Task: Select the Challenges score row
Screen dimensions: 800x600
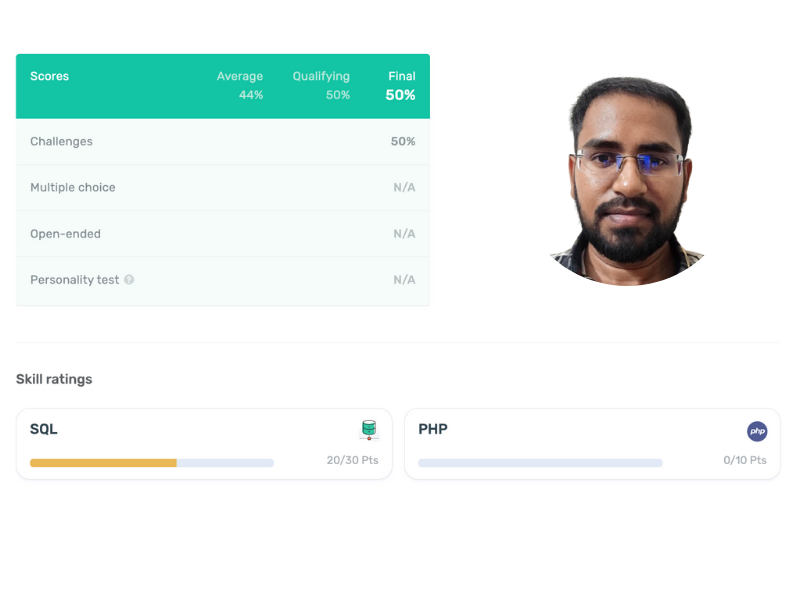Action: click(x=223, y=141)
